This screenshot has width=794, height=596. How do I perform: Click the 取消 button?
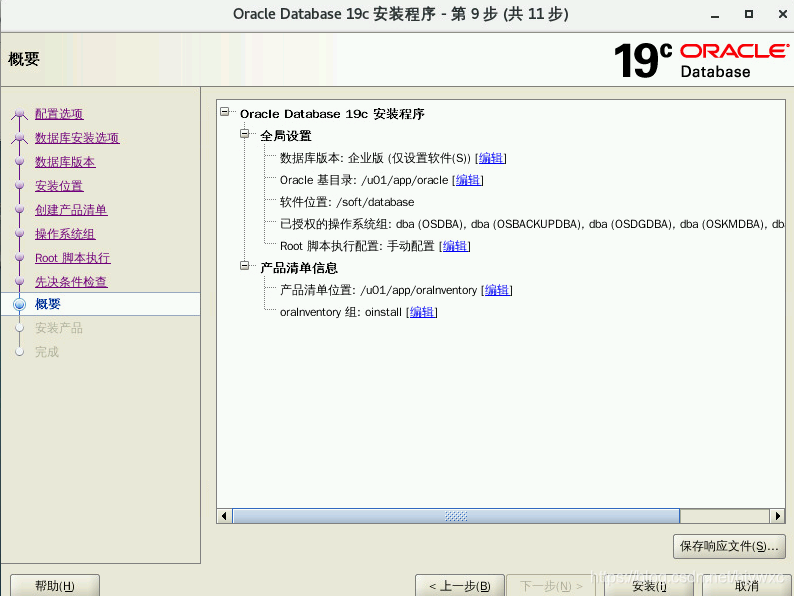pos(746,586)
